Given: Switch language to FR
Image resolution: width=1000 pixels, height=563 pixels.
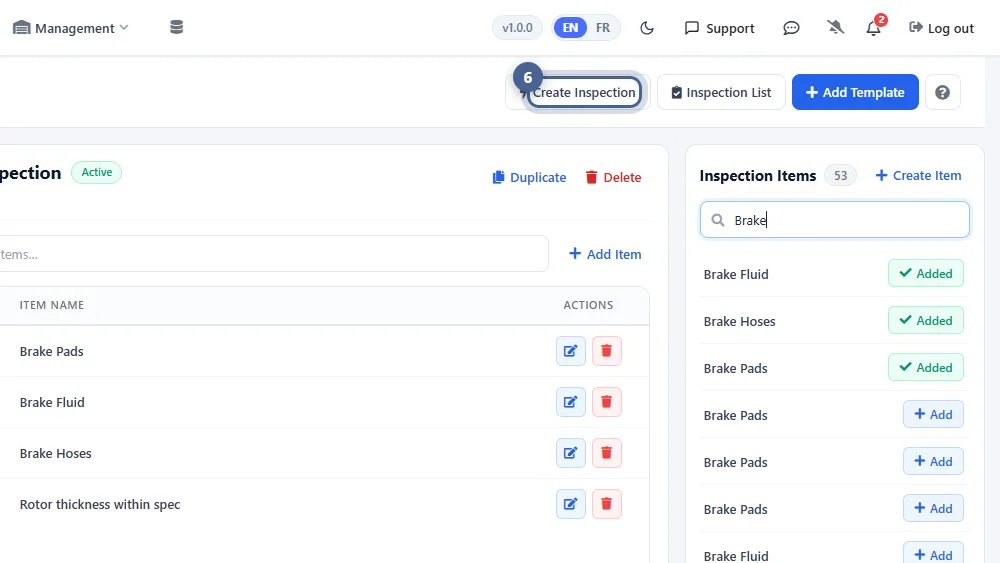Looking at the screenshot, I should click(603, 28).
